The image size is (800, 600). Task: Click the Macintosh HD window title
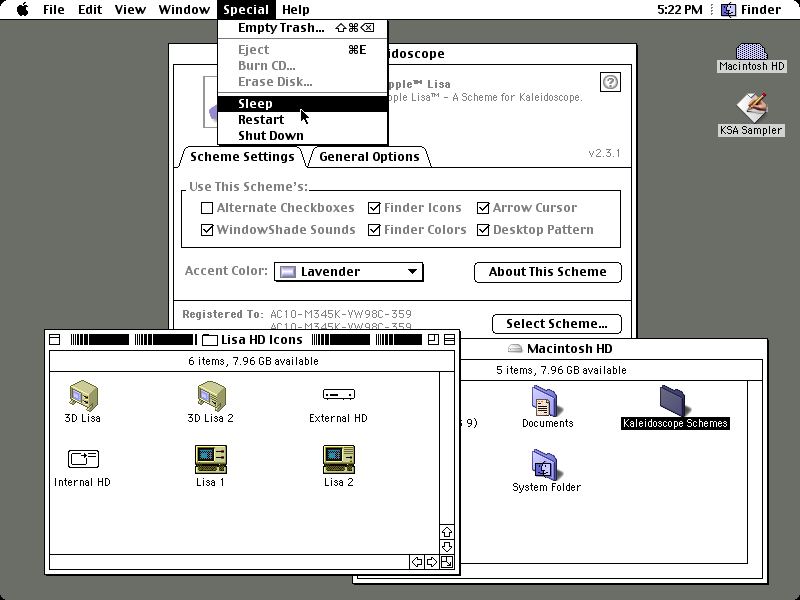(x=569, y=348)
